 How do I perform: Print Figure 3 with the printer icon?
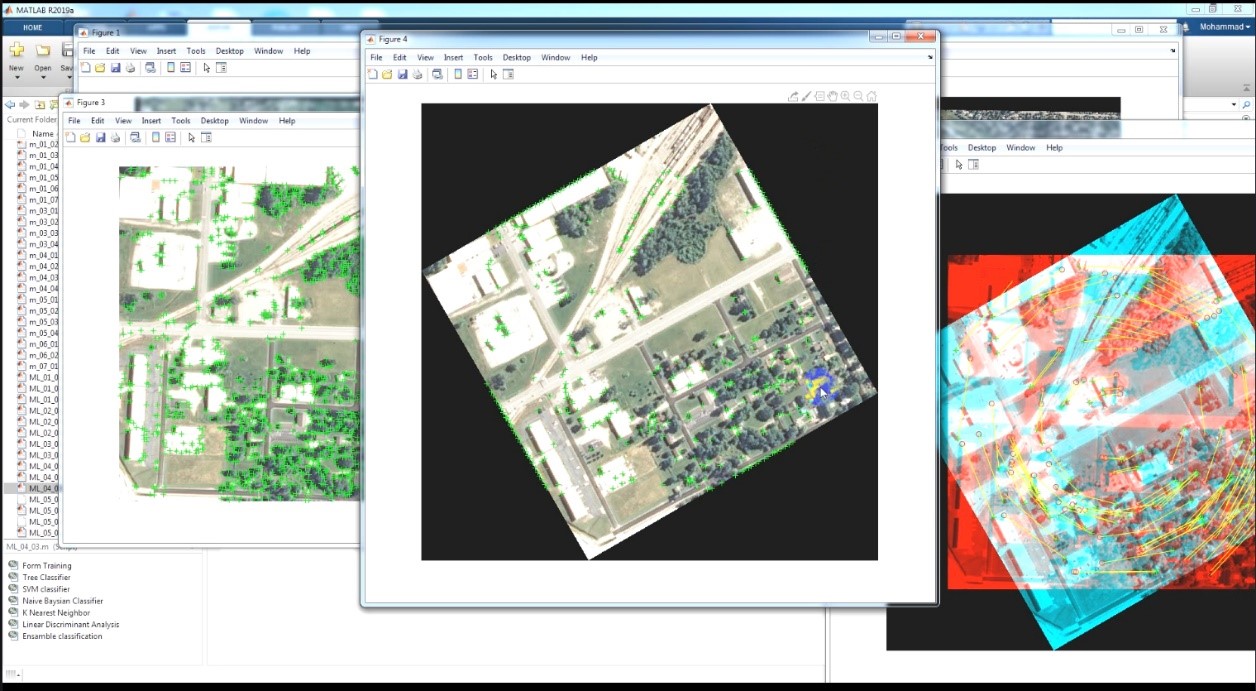pos(115,138)
